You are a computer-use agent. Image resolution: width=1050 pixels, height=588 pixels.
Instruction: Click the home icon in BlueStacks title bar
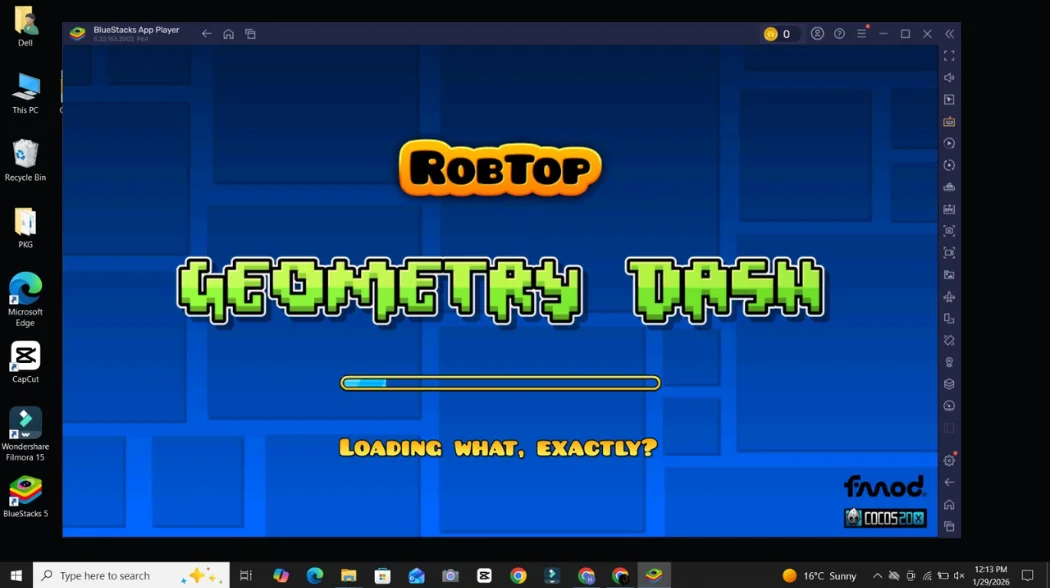tap(228, 34)
